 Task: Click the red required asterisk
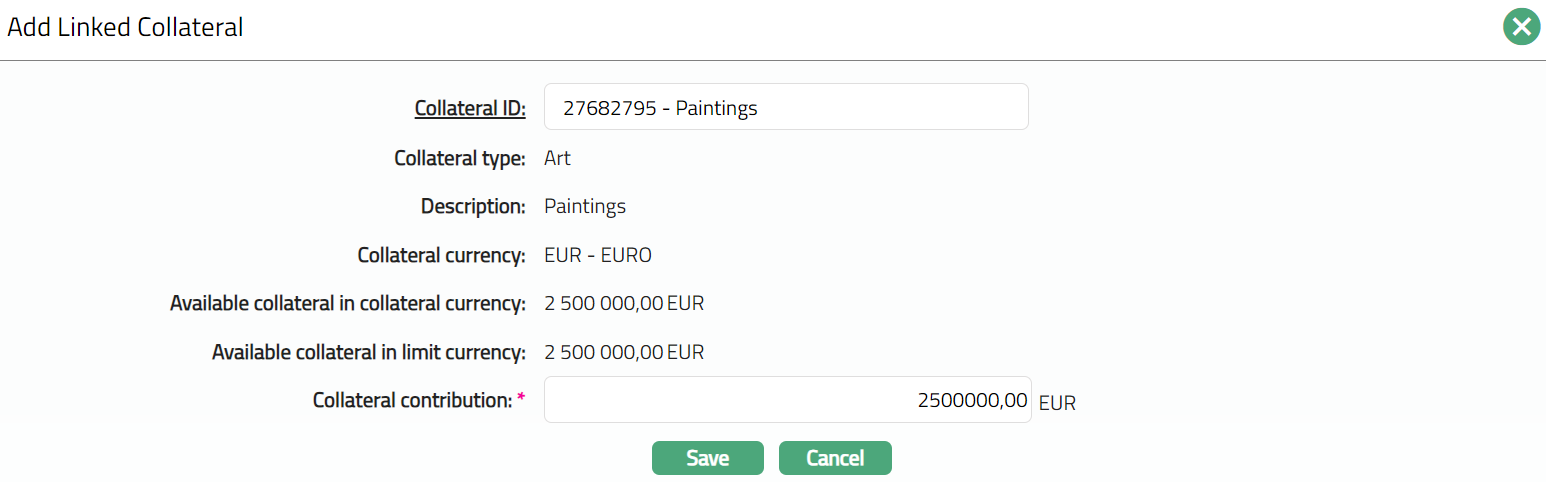[x=521, y=398]
